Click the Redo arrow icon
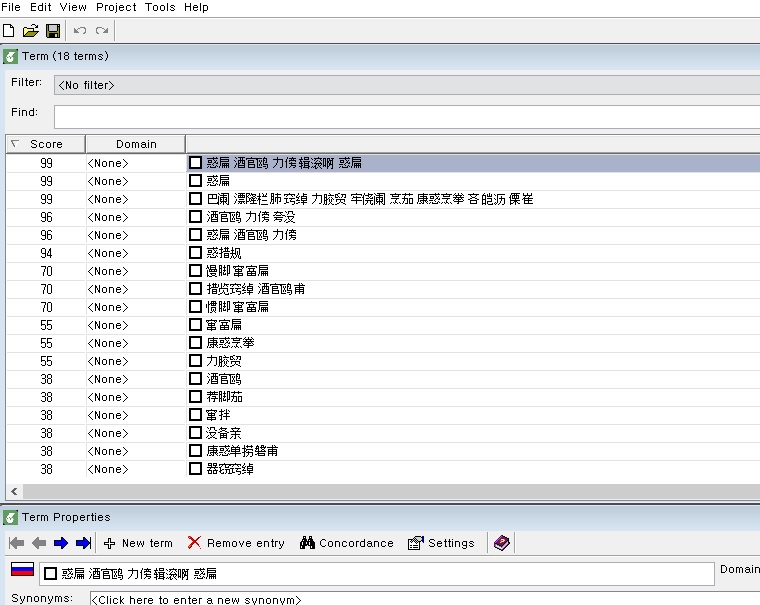The image size is (760, 605). pos(102,31)
